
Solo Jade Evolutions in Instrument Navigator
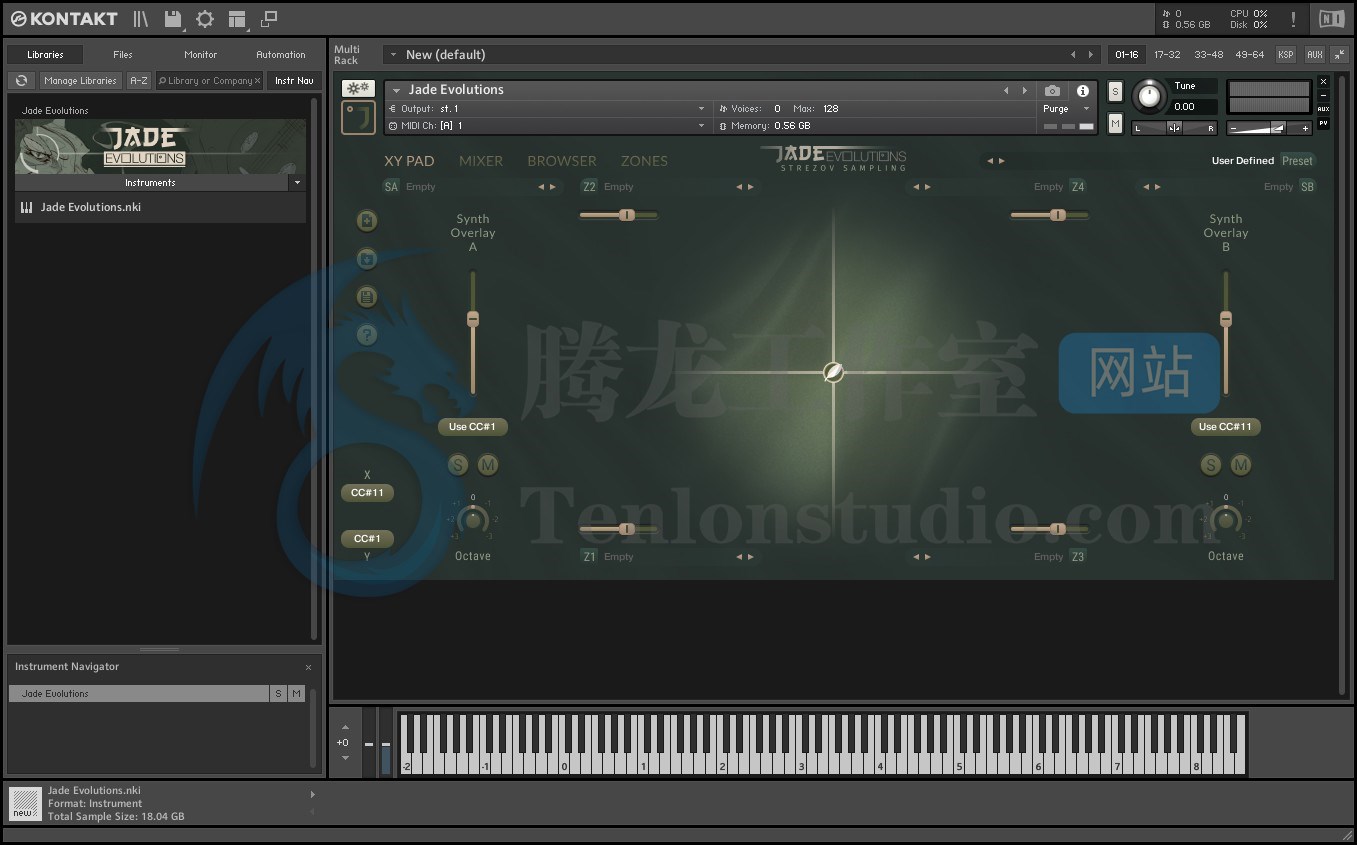[x=278, y=694]
